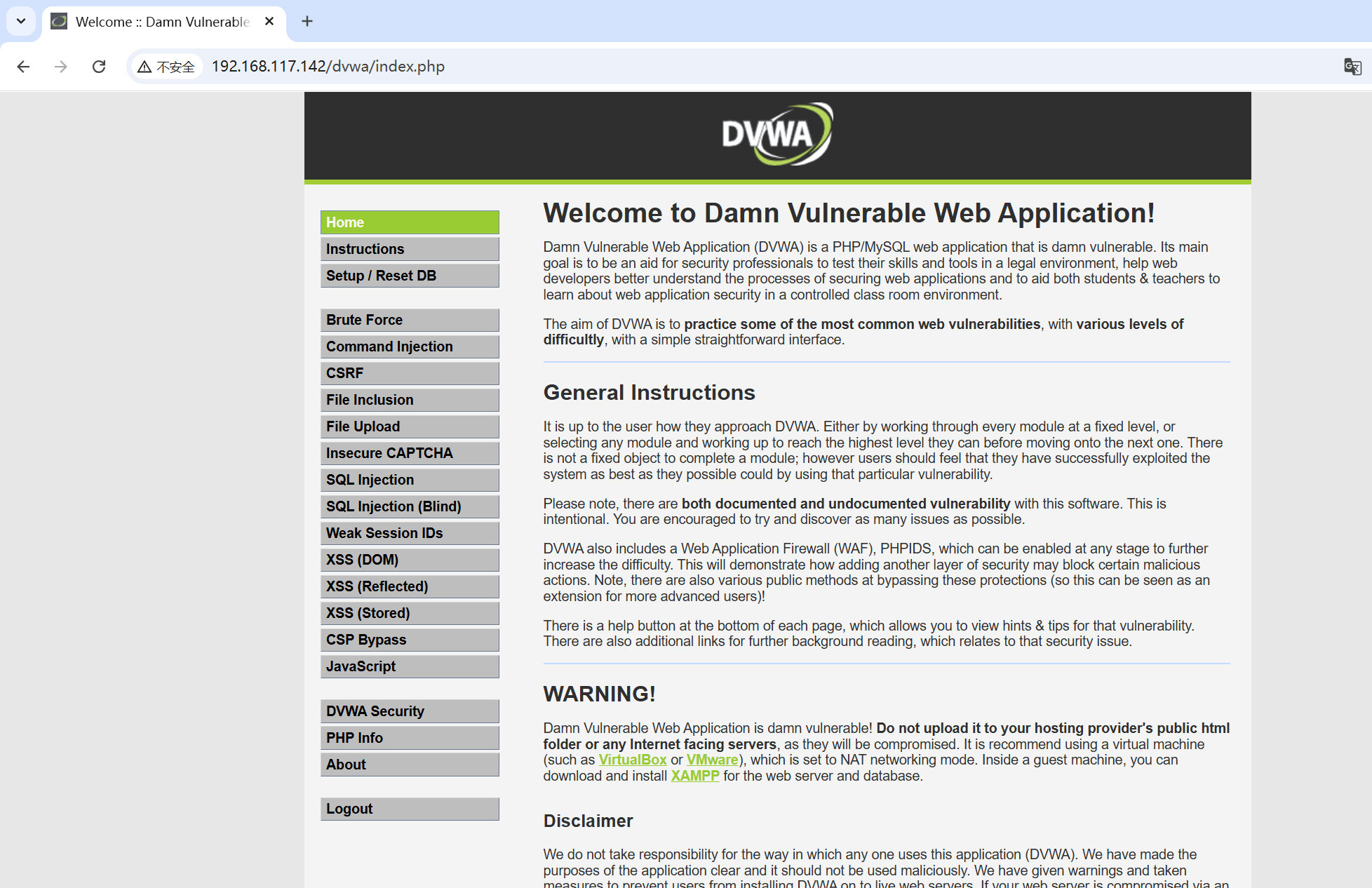Open the DVWA Security settings page
This screenshot has height=888, width=1372.
pyautogui.click(x=410, y=711)
